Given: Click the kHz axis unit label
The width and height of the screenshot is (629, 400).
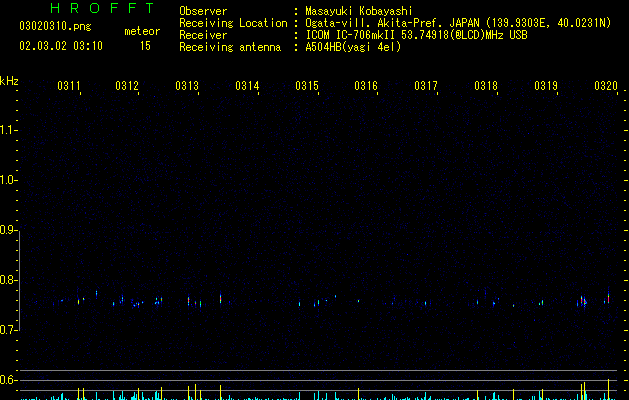Looking at the screenshot, I should (x=9, y=81).
